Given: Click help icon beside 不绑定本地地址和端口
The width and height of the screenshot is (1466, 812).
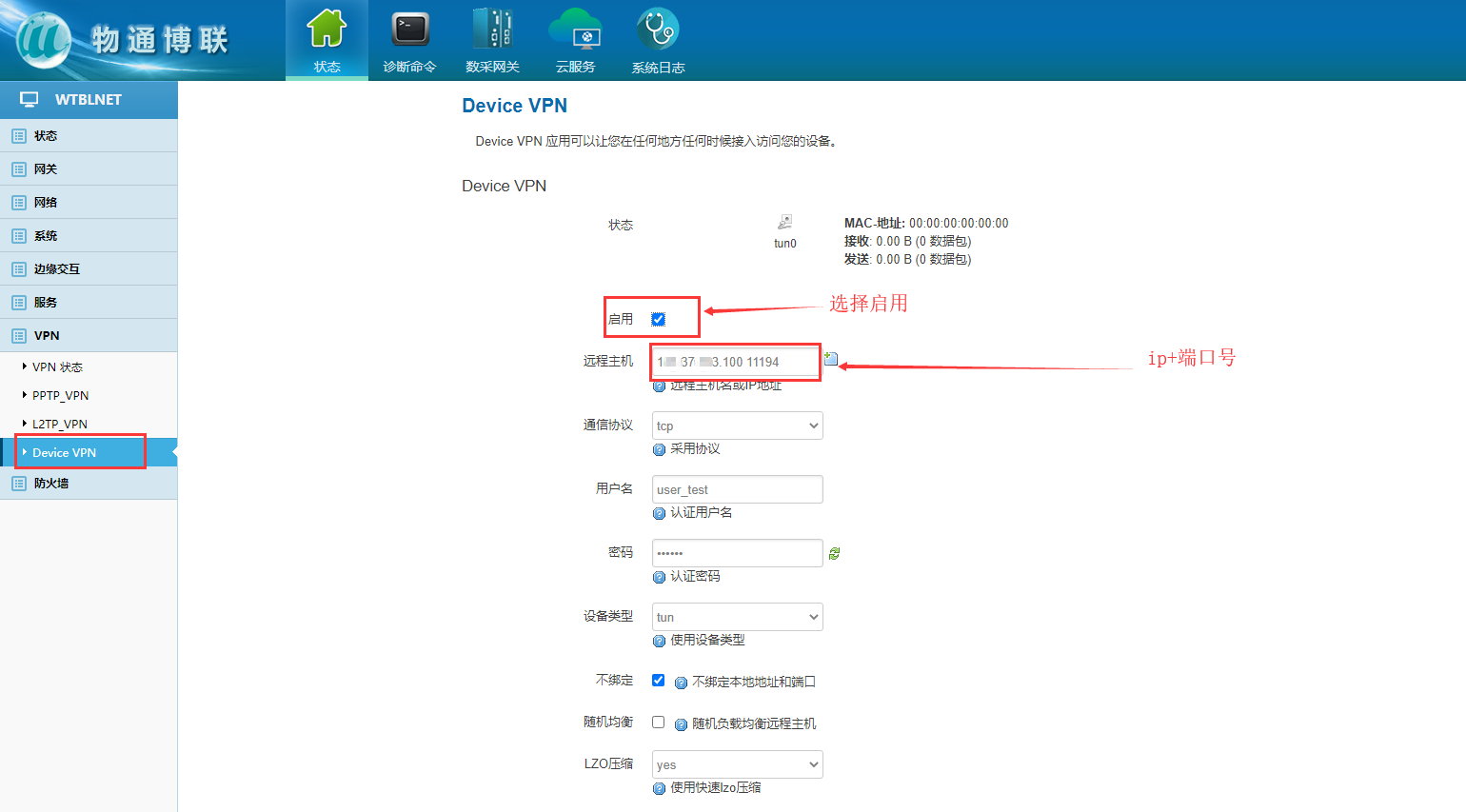Looking at the screenshot, I should coord(681,683).
